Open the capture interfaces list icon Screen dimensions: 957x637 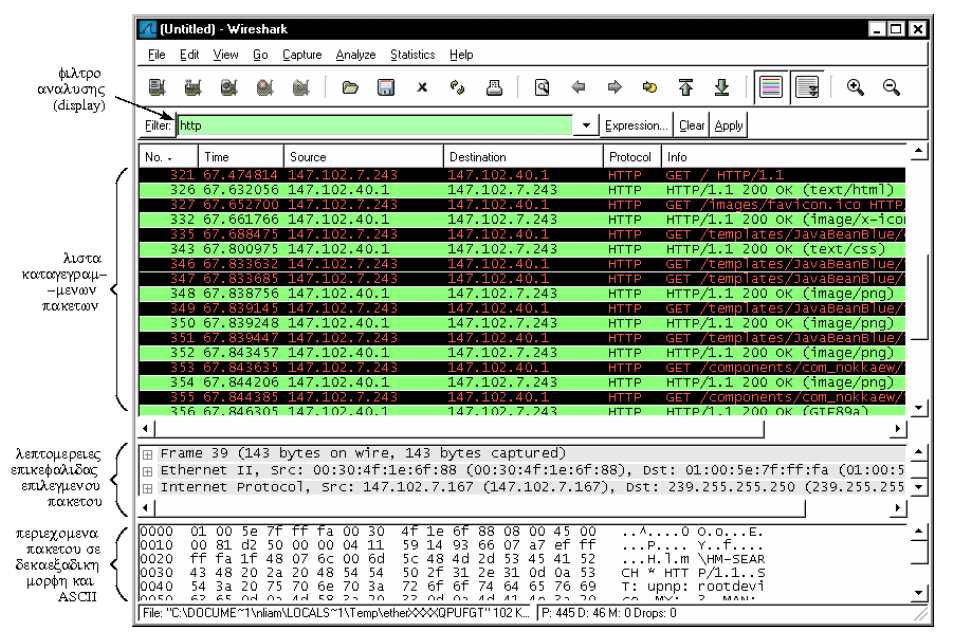157,87
